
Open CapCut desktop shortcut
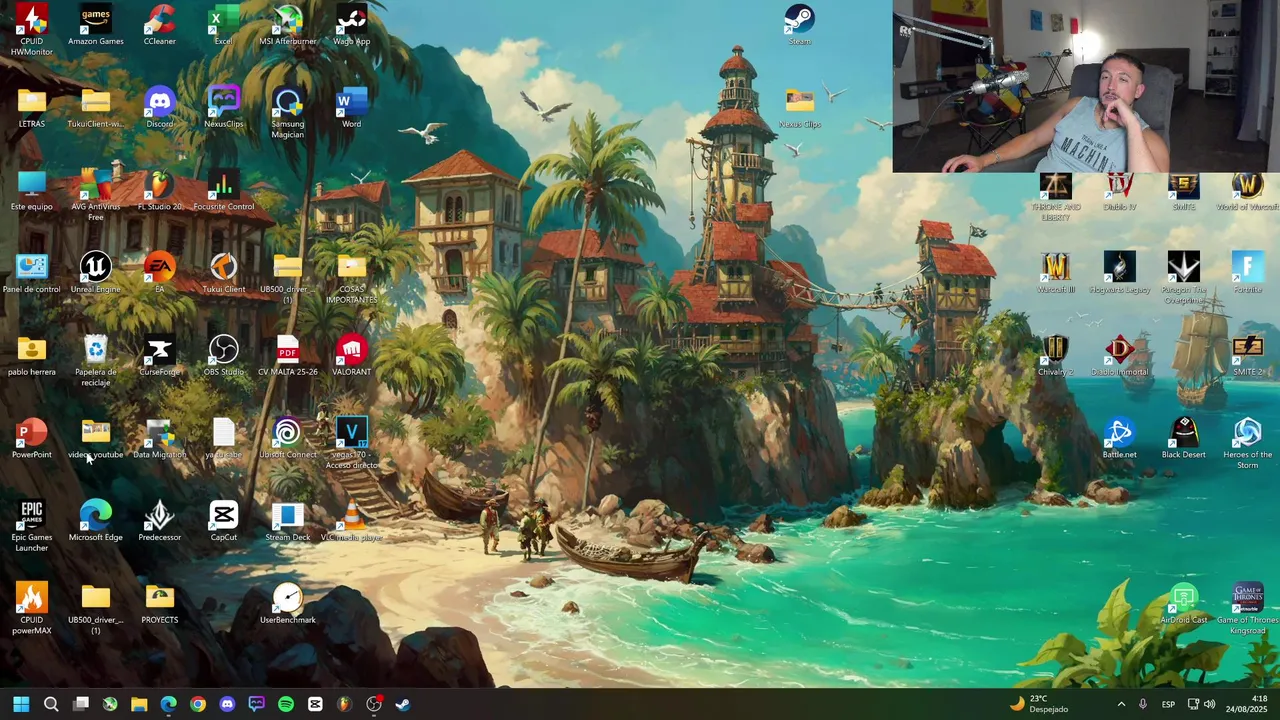click(x=224, y=521)
